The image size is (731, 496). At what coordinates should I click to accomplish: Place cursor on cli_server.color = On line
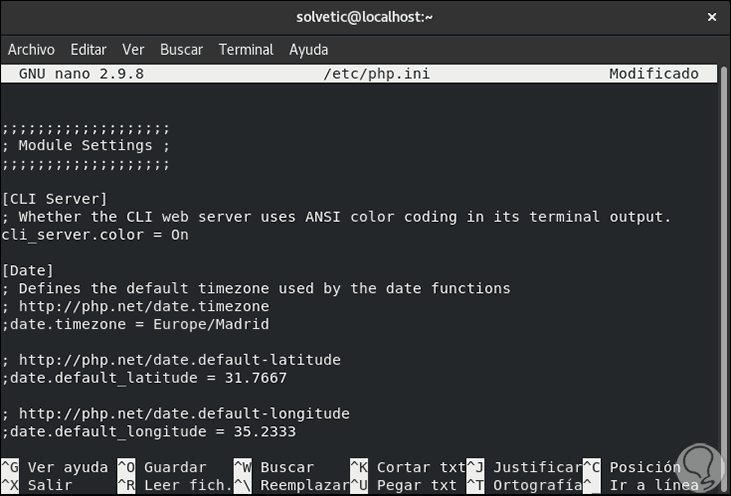coord(96,234)
